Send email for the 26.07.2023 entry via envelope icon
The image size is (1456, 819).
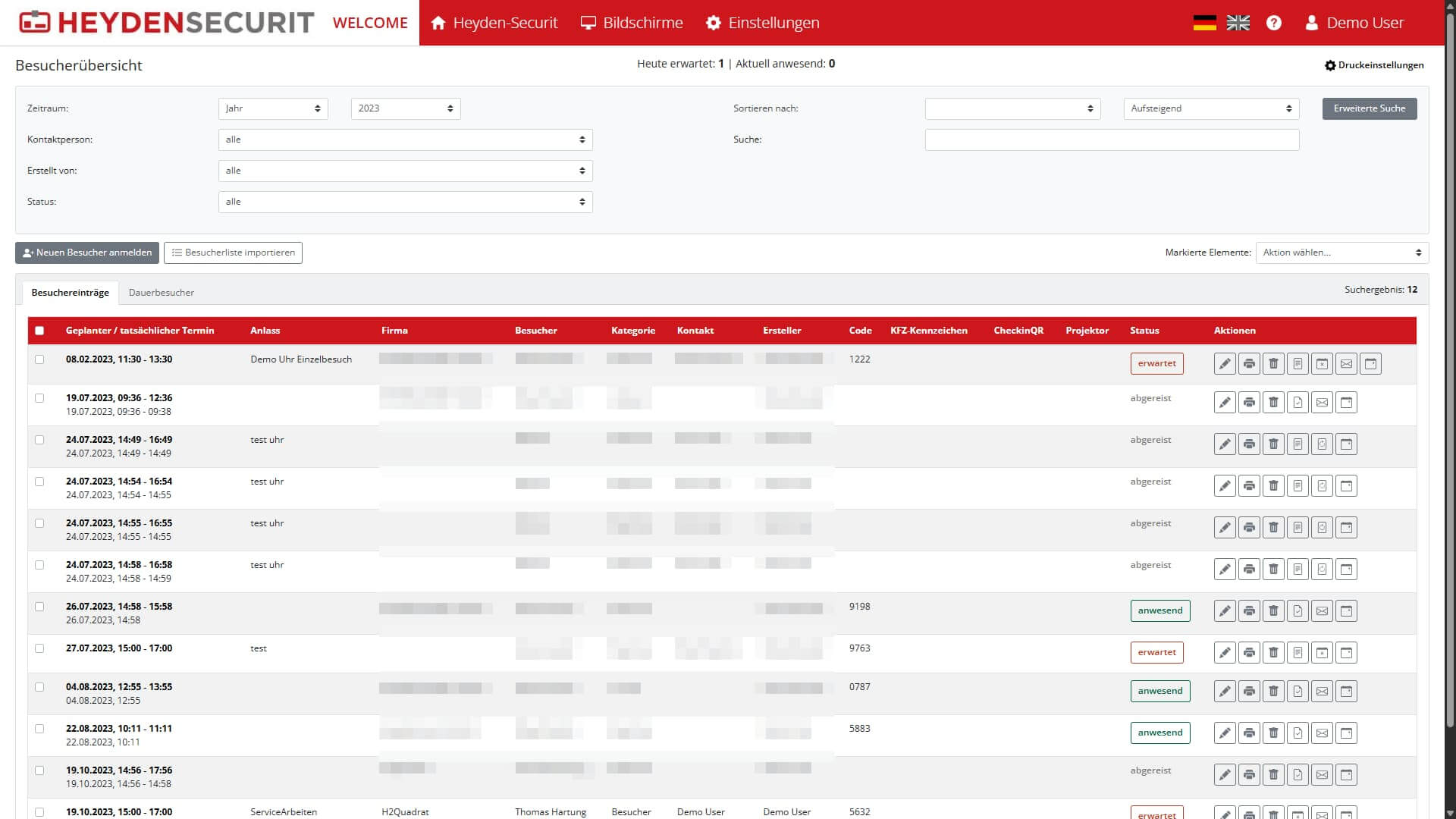[x=1323, y=610]
